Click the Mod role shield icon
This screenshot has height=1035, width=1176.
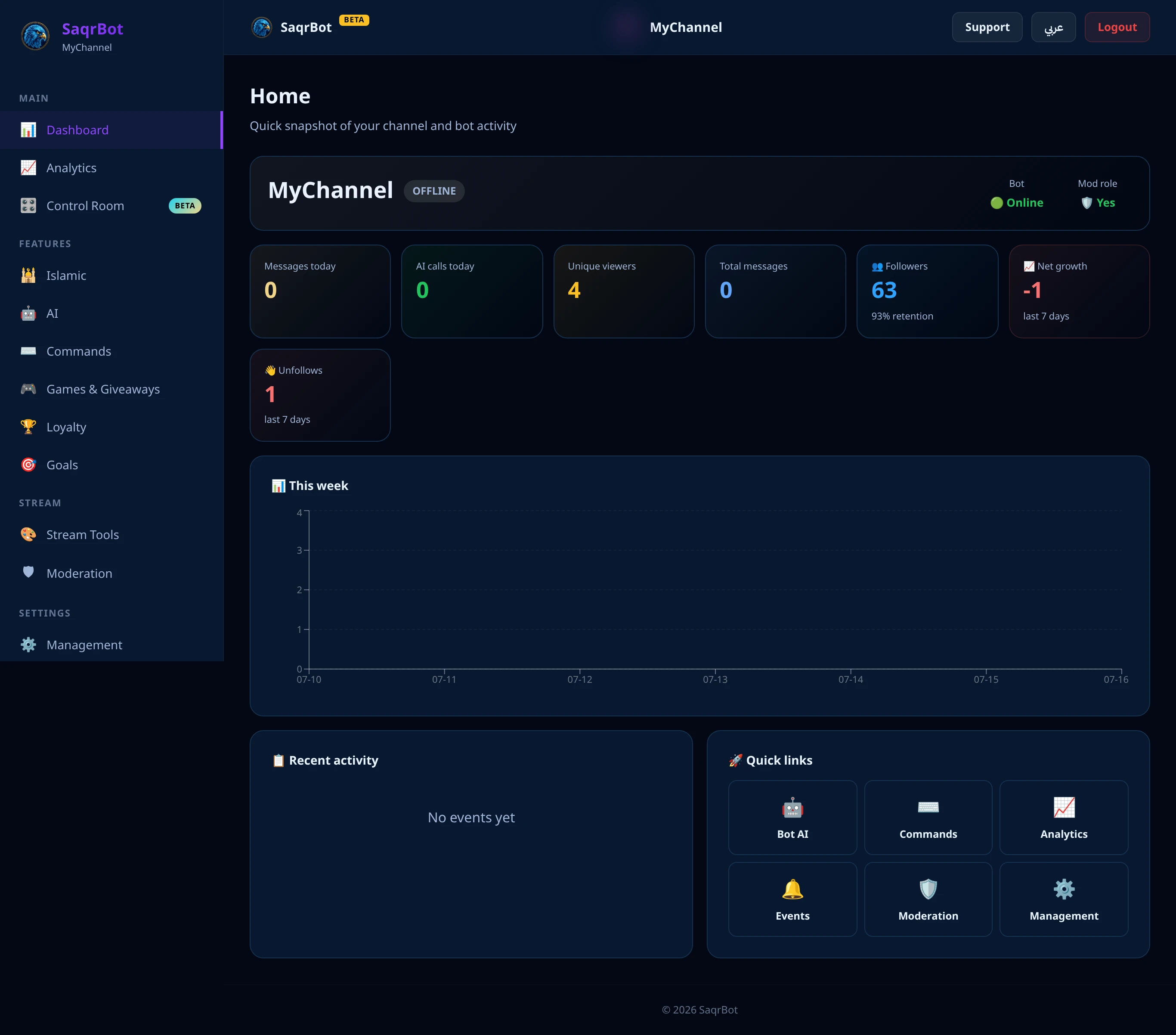pyautogui.click(x=1086, y=203)
